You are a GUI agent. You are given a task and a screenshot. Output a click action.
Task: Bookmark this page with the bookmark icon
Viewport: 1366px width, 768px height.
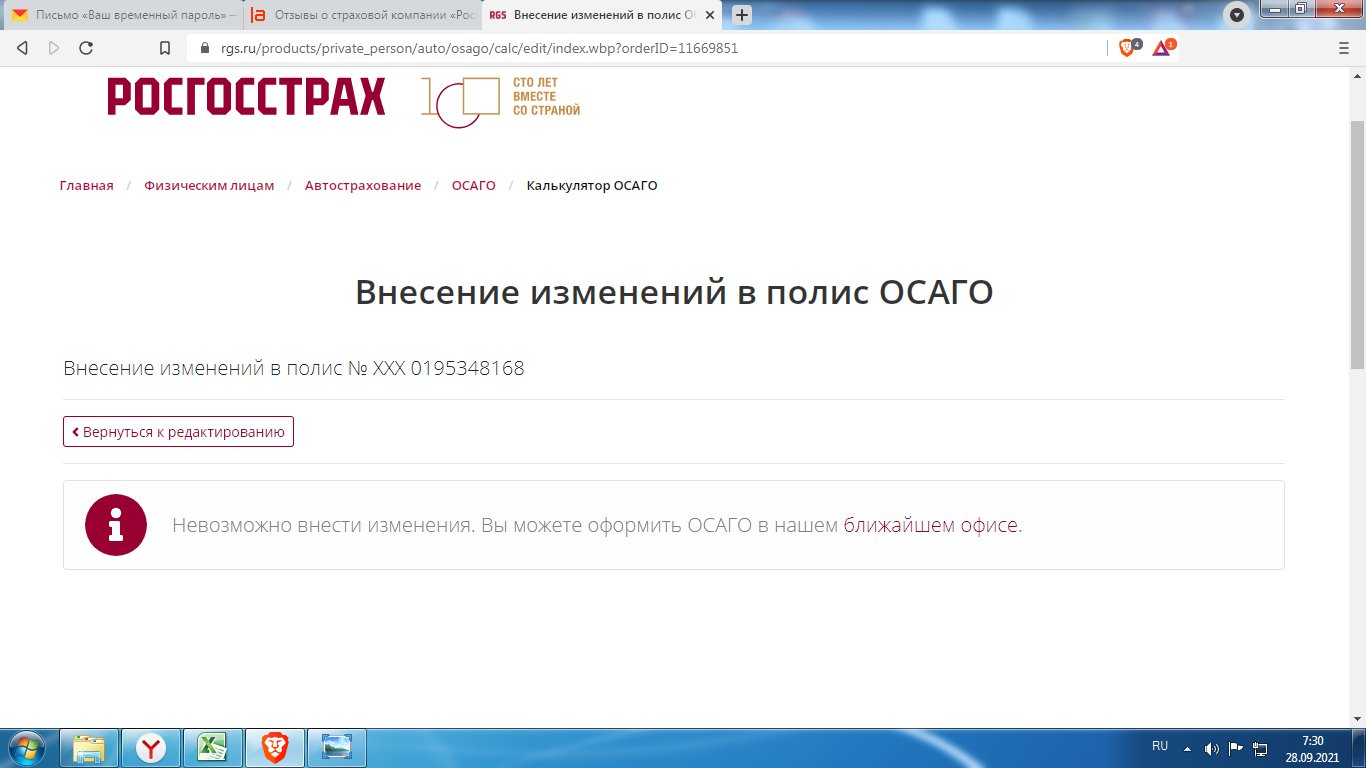(x=166, y=48)
